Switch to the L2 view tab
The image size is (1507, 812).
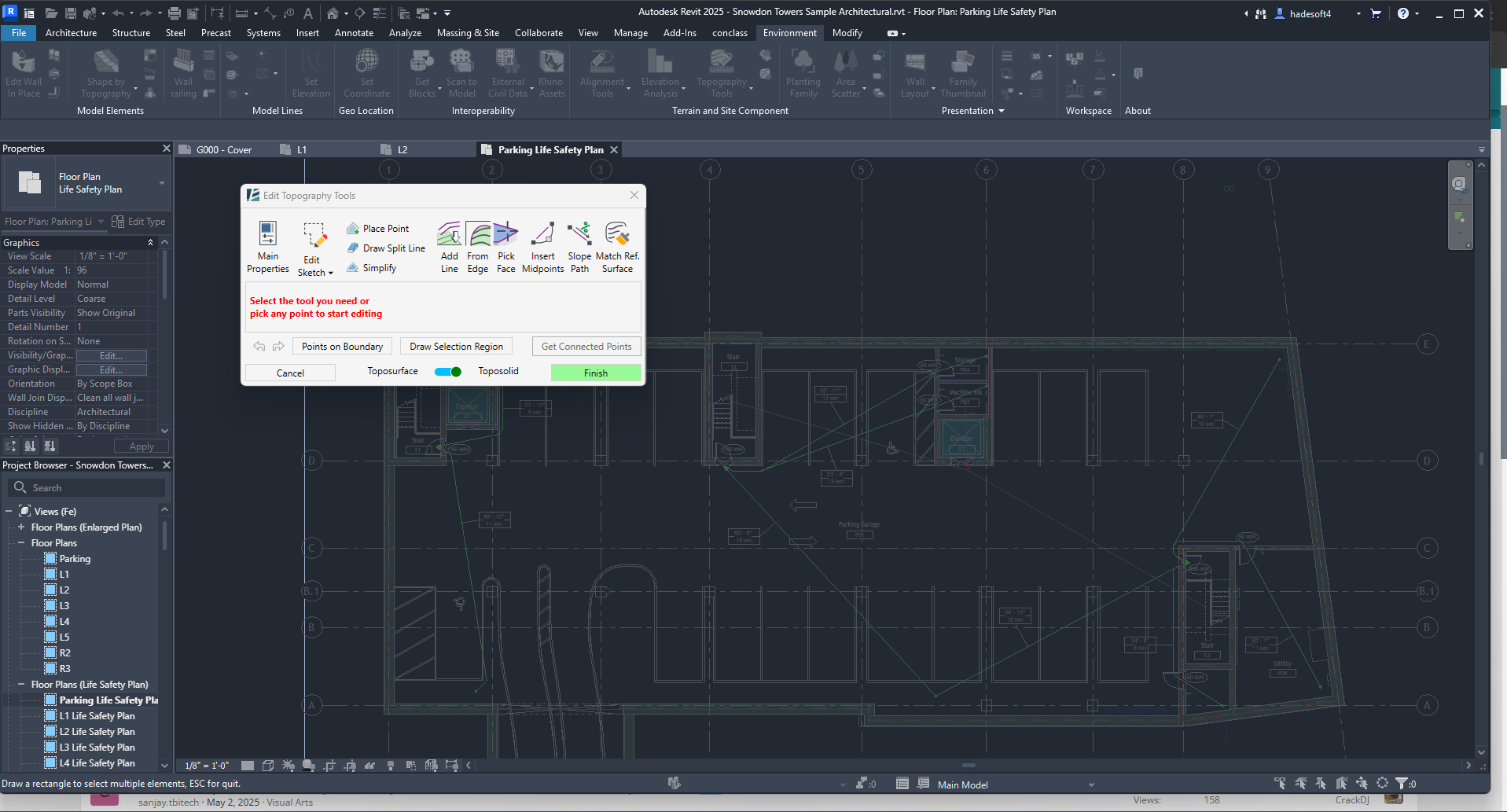click(x=402, y=149)
